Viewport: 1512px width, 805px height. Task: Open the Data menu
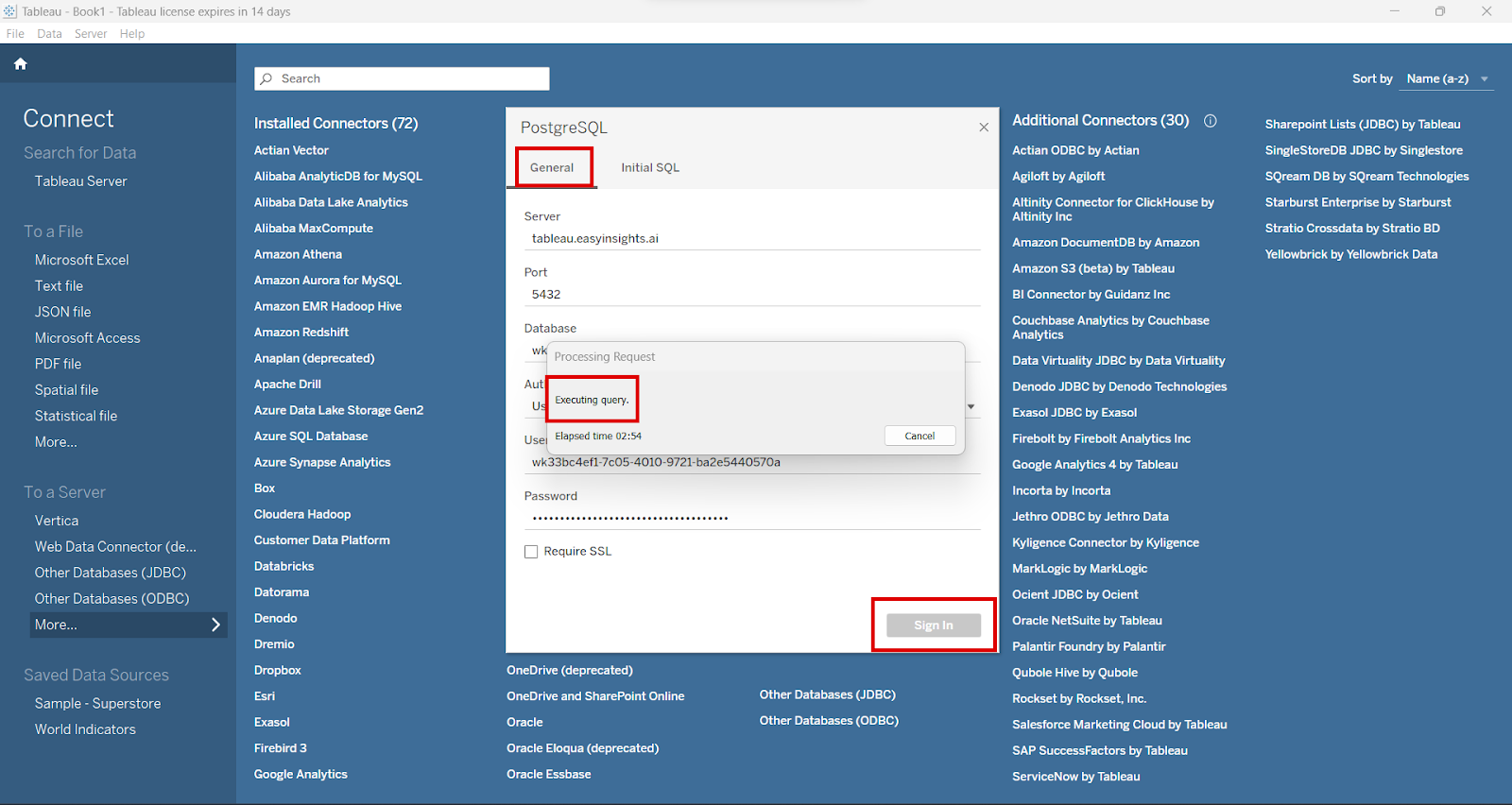point(49,33)
